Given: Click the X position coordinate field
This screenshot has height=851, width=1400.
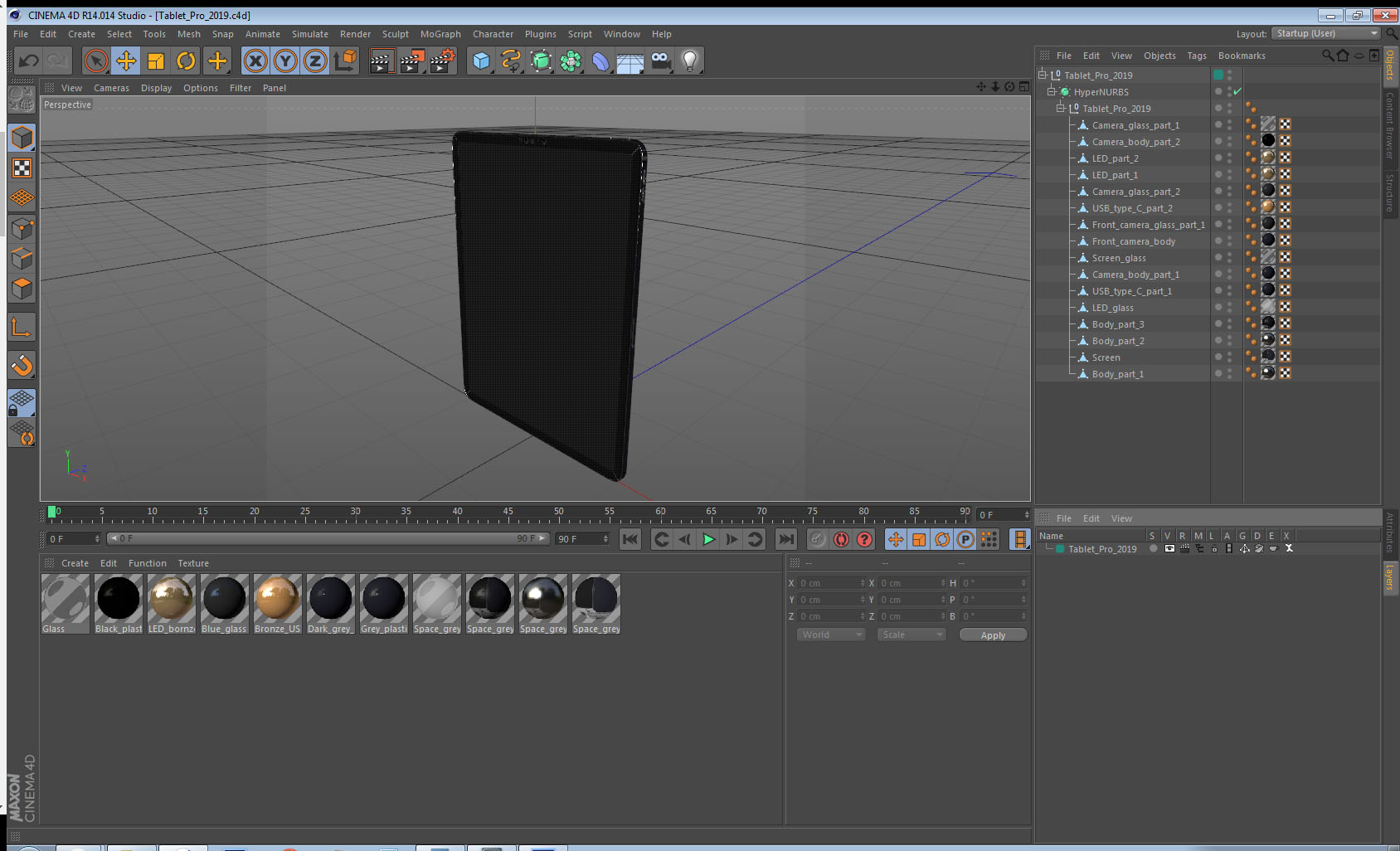Looking at the screenshot, I should (x=832, y=583).
